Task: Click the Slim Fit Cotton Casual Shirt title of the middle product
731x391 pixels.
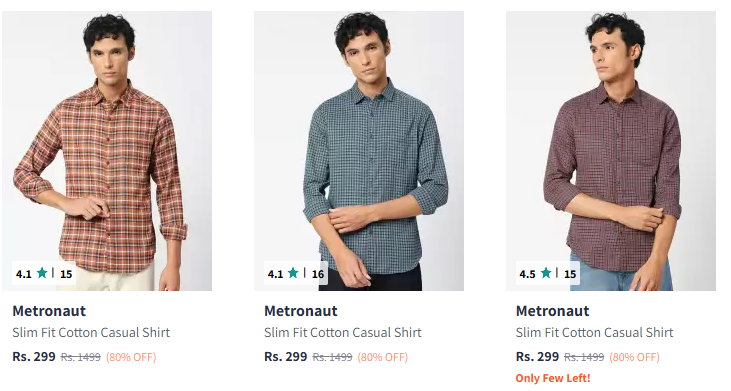Action: click(x=343, y=333)
